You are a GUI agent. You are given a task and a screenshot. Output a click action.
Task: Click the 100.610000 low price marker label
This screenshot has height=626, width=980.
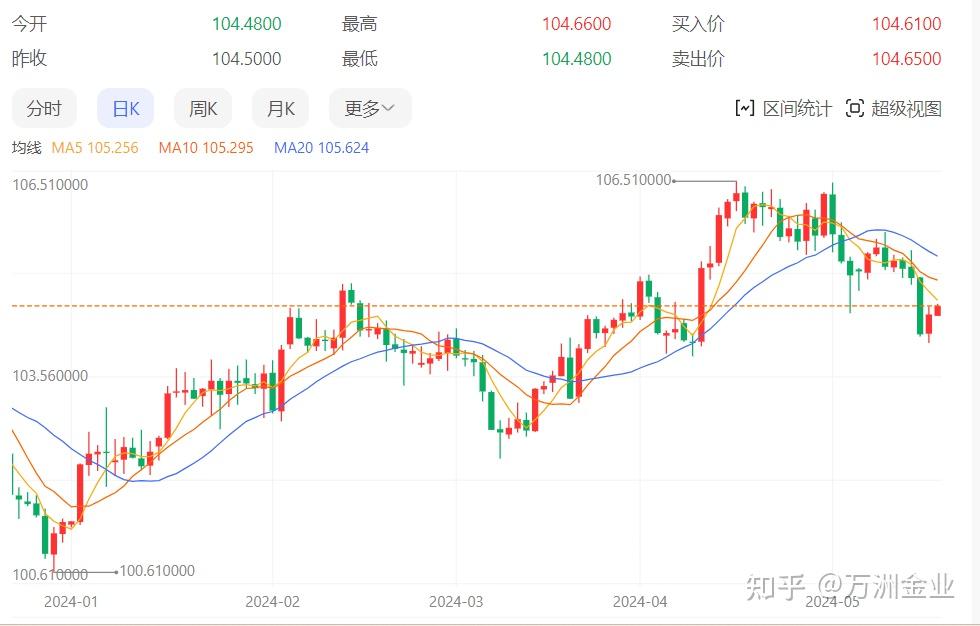[157, 570]
